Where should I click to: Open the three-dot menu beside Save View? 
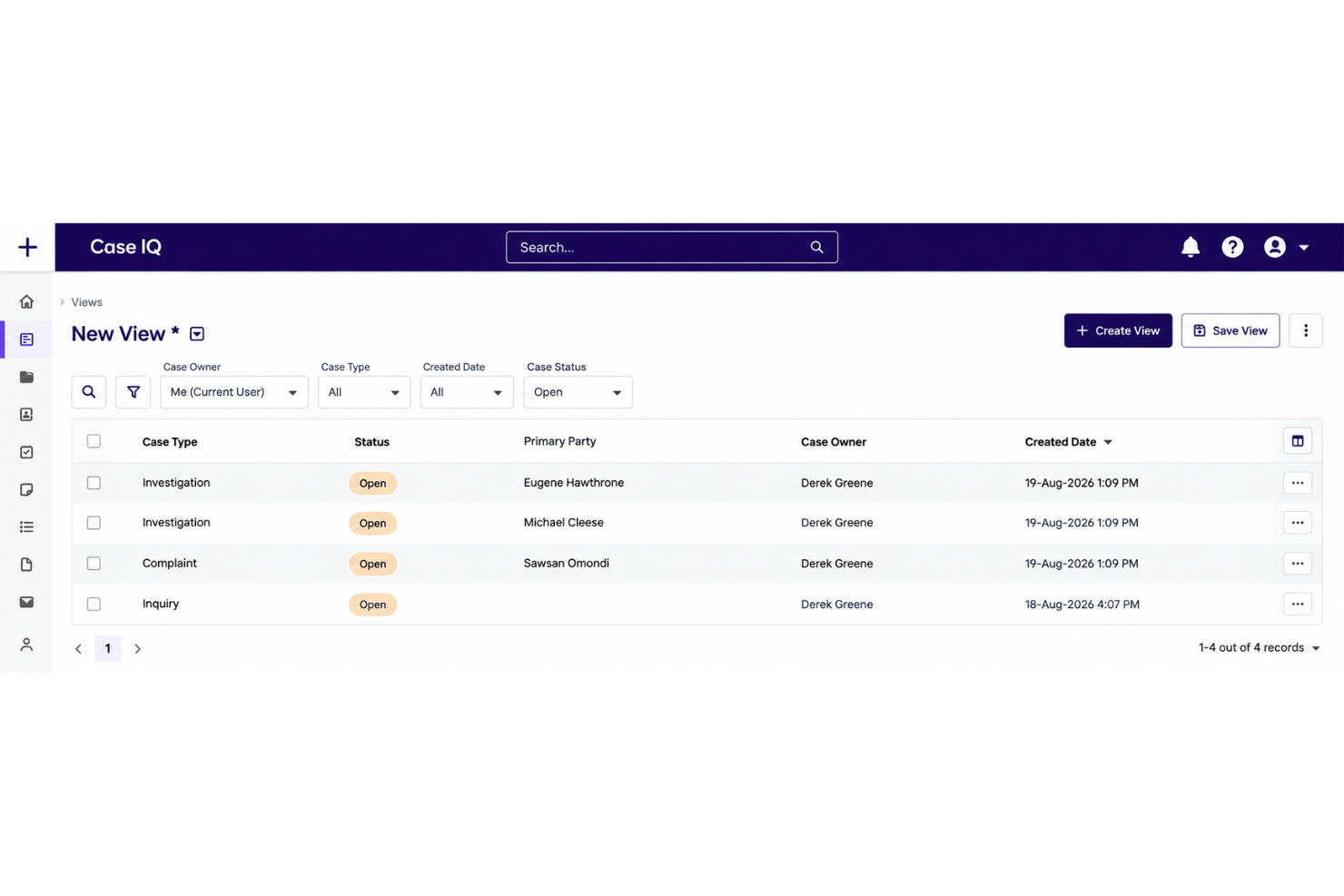(x=1306, y=330)
